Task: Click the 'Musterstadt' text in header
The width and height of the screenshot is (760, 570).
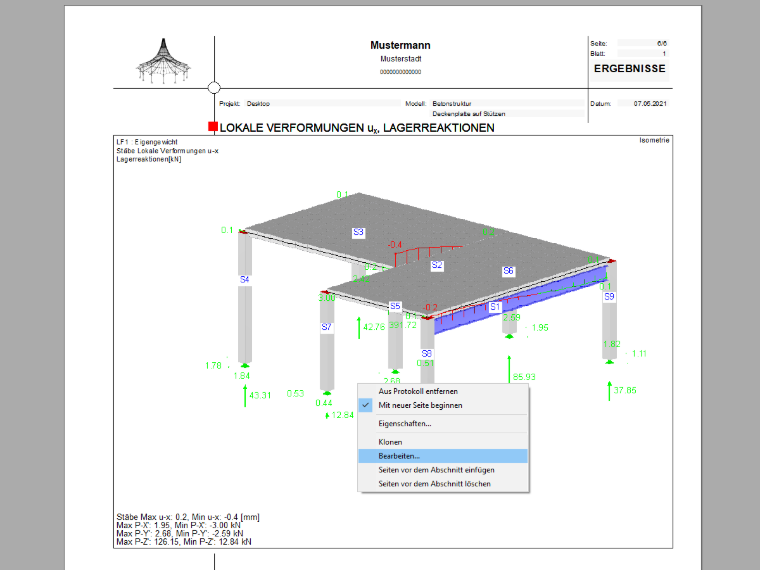Action: tap(401, 59)
